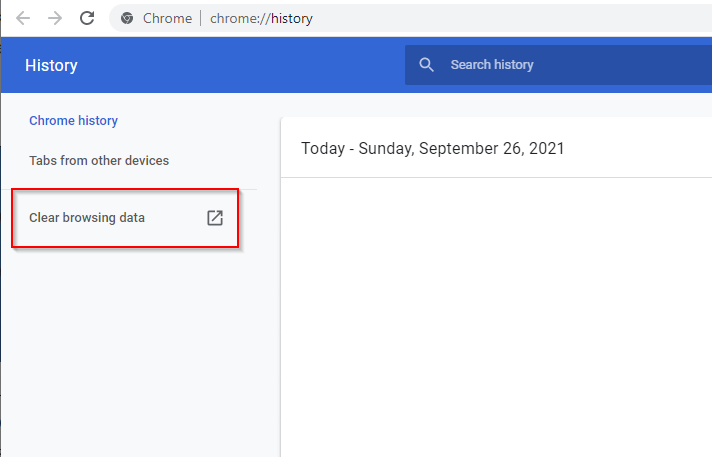Click the Today - Sunday, September 26 heading

[x=432, y=149]
